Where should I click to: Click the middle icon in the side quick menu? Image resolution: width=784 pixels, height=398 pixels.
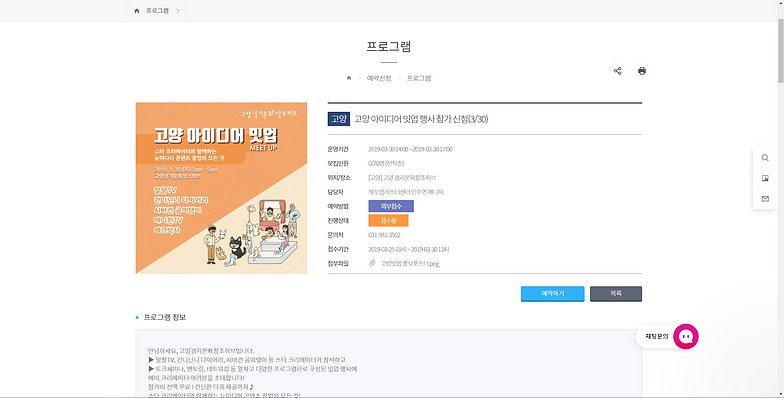(x=765, y=178)
